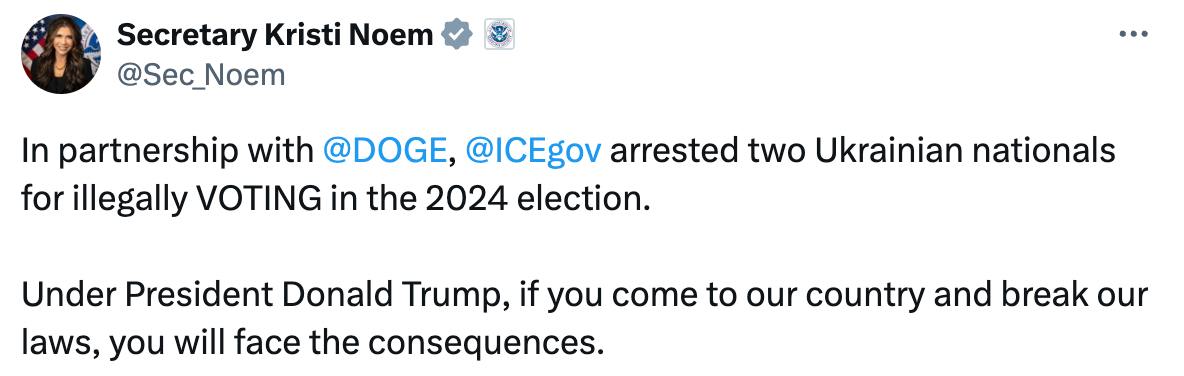Click the gray verified checkmark badge
Screen dimensions: 1184x376
pyautogui.click(x=457, y=35)
